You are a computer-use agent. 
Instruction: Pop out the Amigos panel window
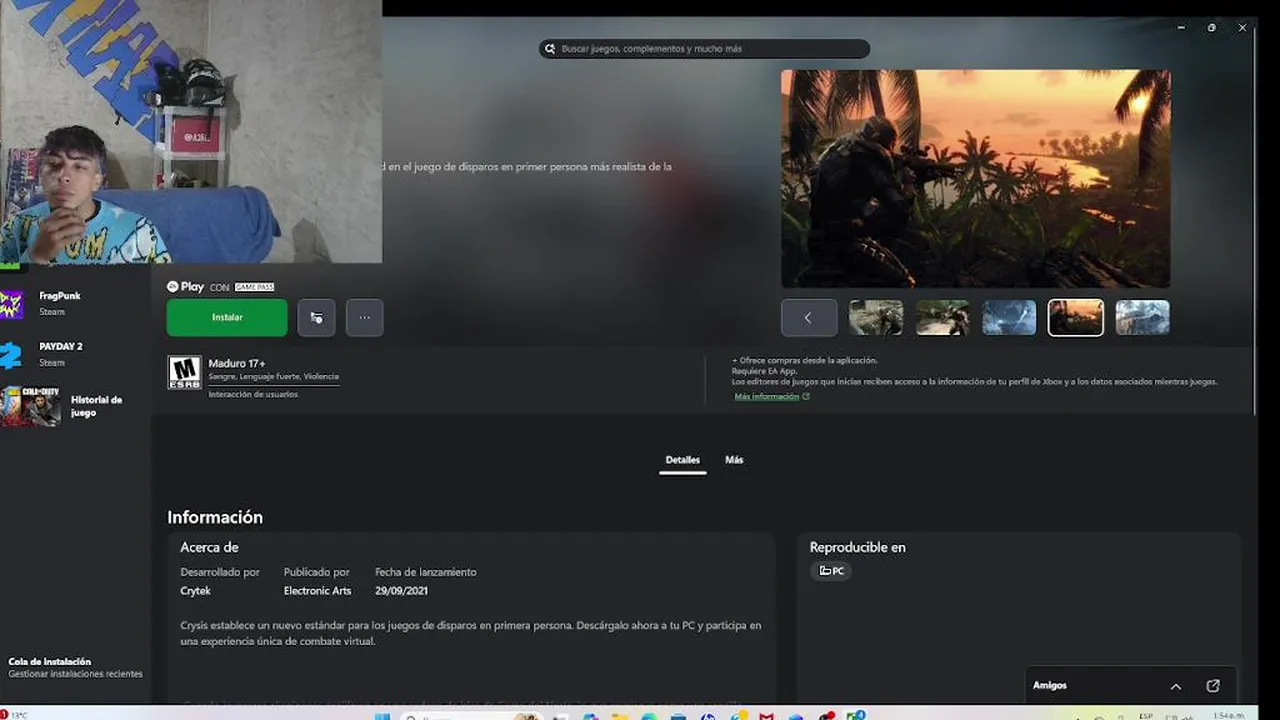1213,686
